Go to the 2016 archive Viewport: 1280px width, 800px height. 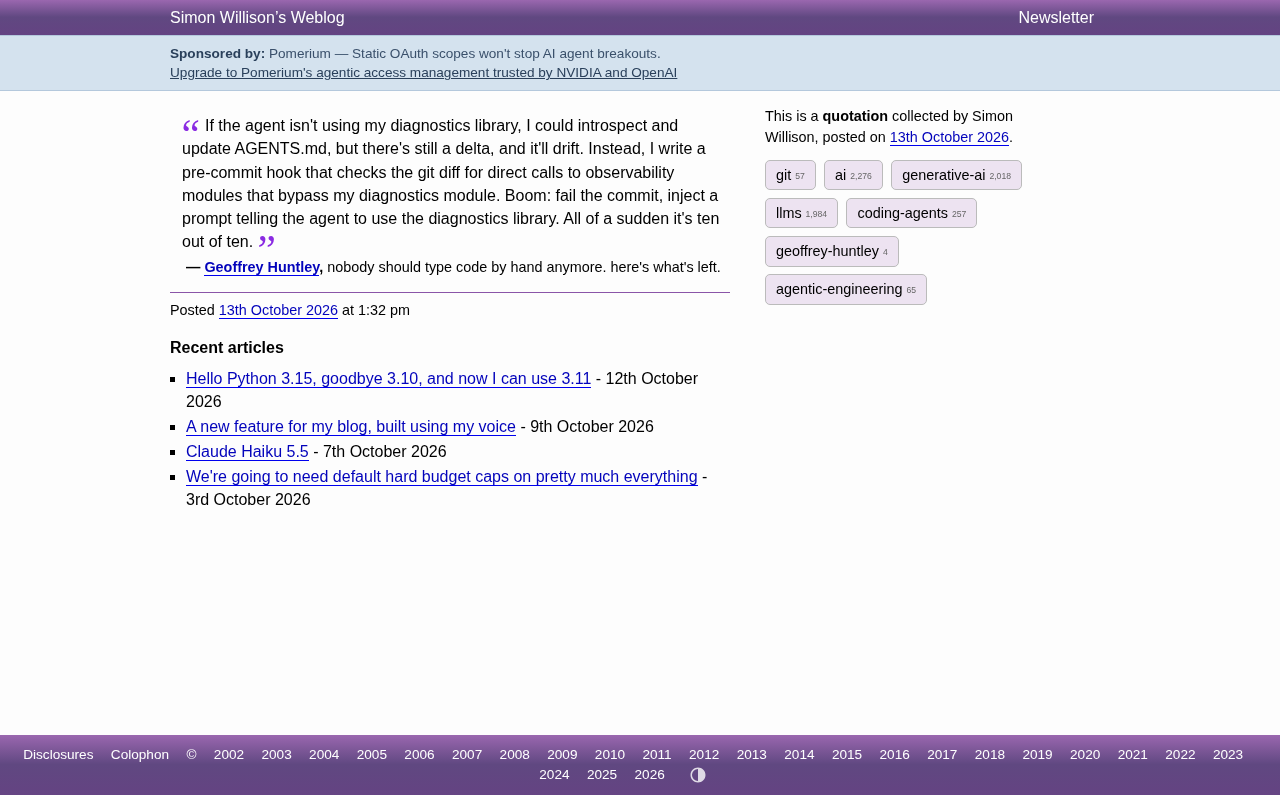tap(895, 755)
